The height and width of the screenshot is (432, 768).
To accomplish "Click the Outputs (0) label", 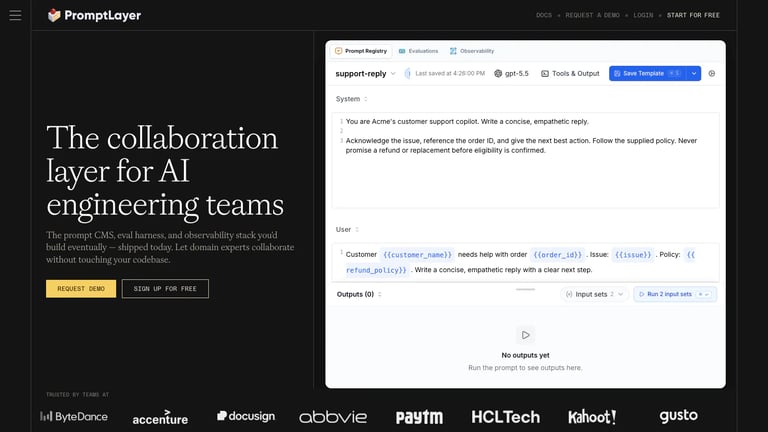I will [x=355, y=294].
